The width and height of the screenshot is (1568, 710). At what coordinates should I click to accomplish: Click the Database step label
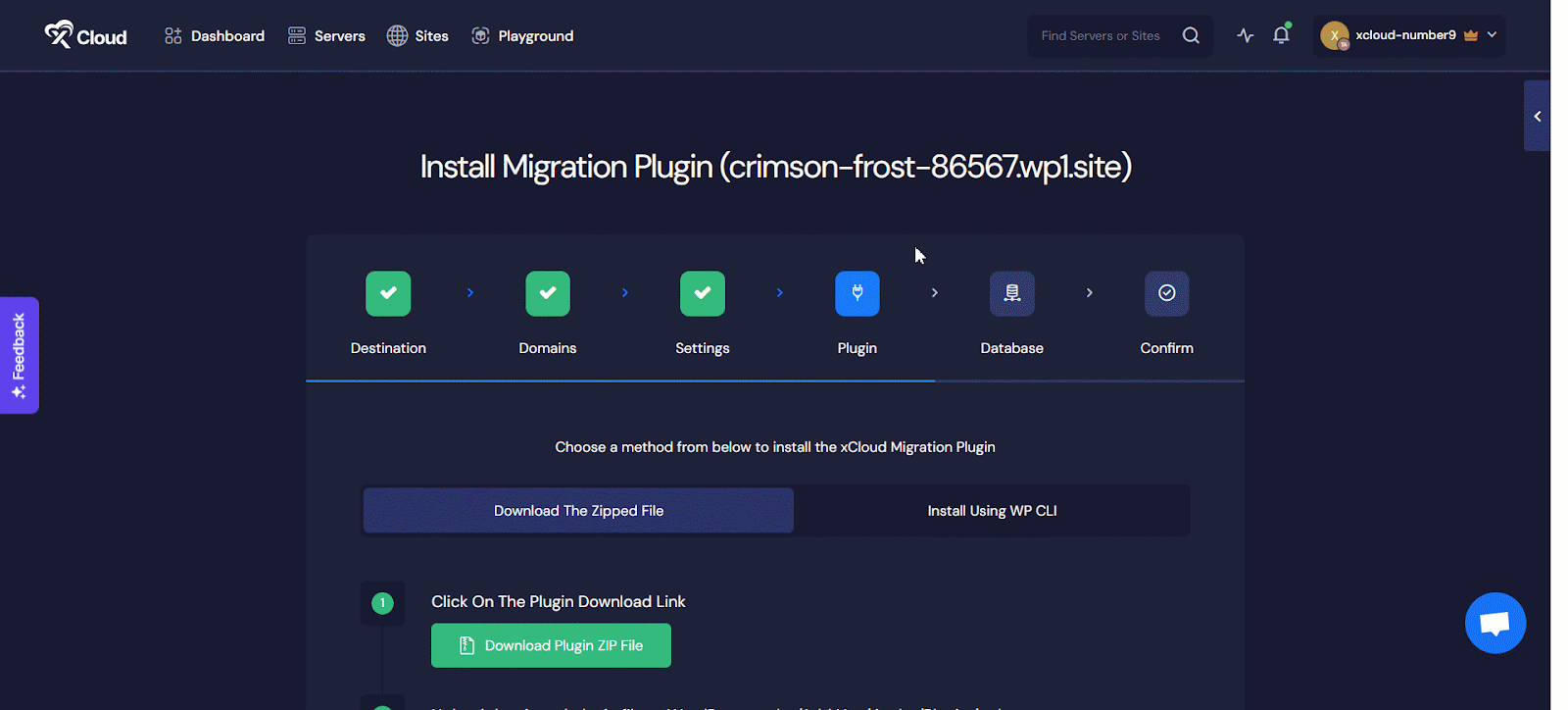click(x=1012, y=348)
